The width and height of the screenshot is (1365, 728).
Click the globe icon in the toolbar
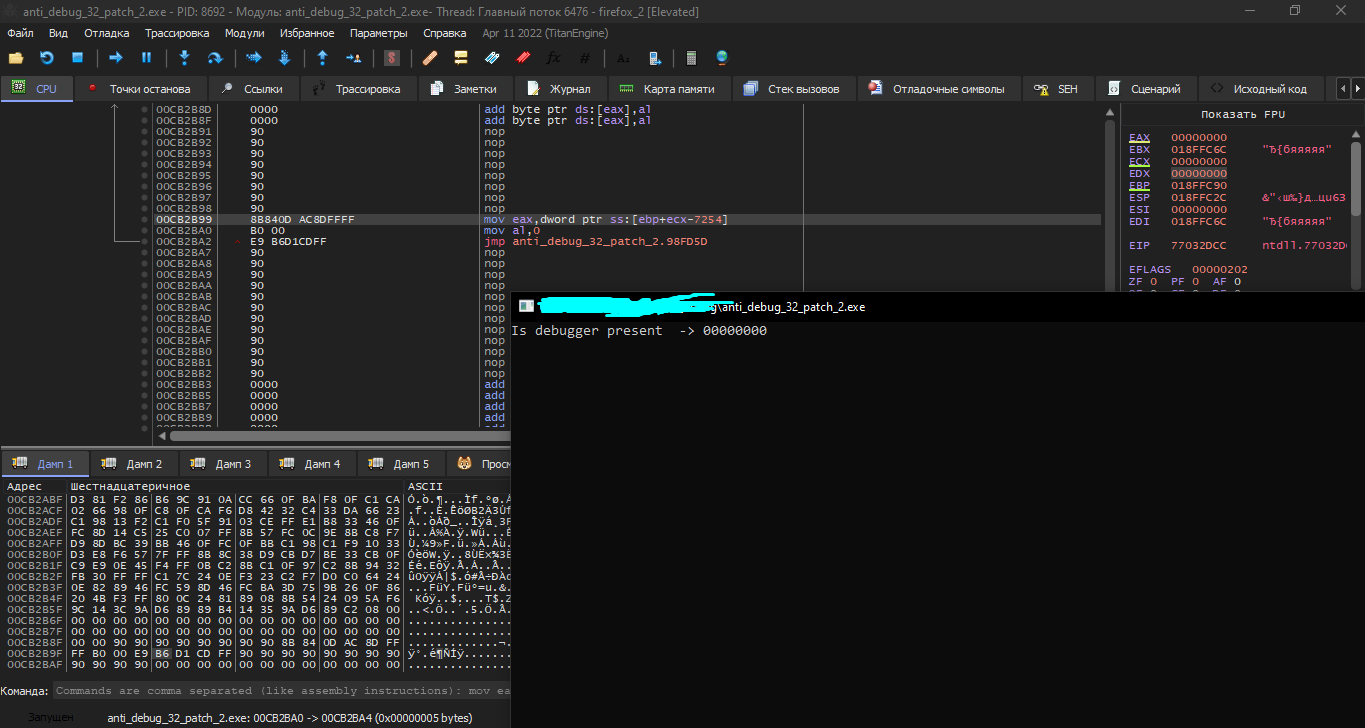(x=722, y=58)
